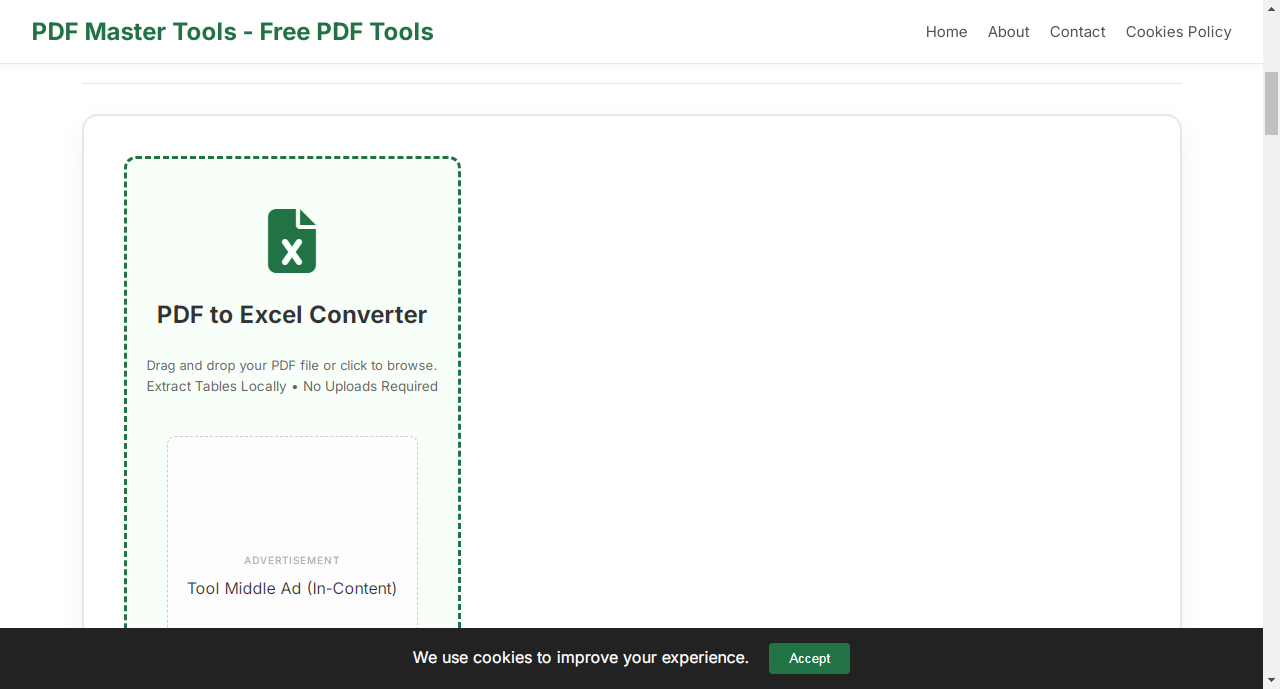1280x689 pixels.
Task: Click the 'Drag and drop your PDF file' text
Action: tap(292, 365)
